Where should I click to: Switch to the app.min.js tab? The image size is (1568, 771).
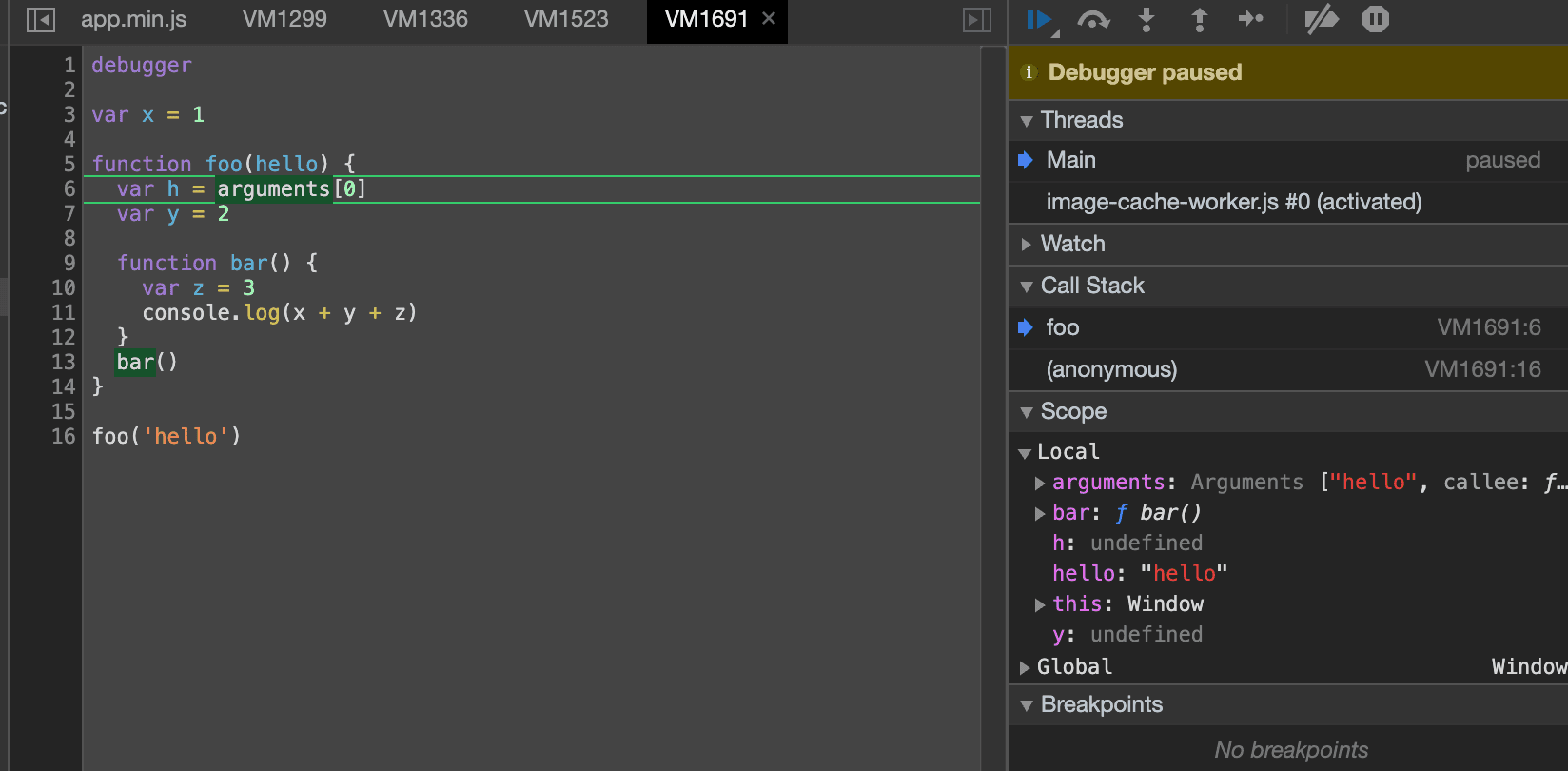click(133, 19)
